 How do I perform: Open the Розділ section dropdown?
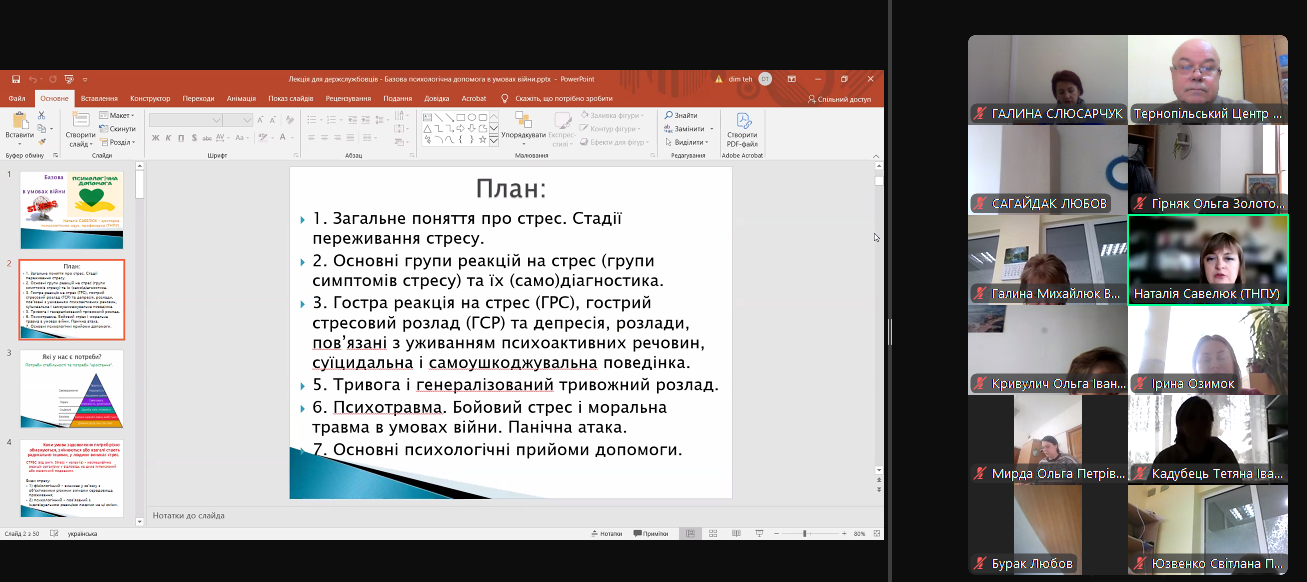(119, 142)
